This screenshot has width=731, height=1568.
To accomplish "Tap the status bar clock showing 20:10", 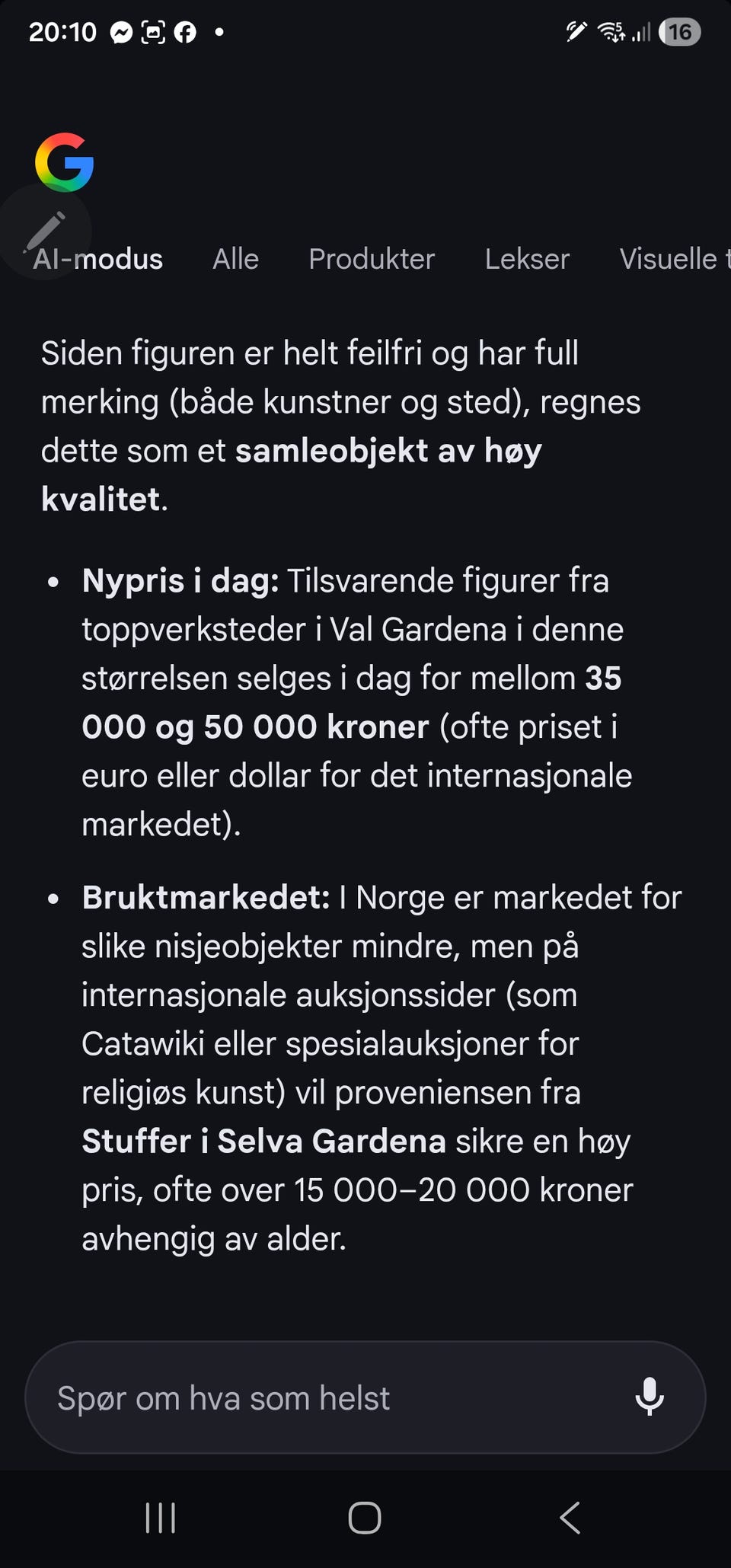I will pyautogui.click(x=62, y=32).
